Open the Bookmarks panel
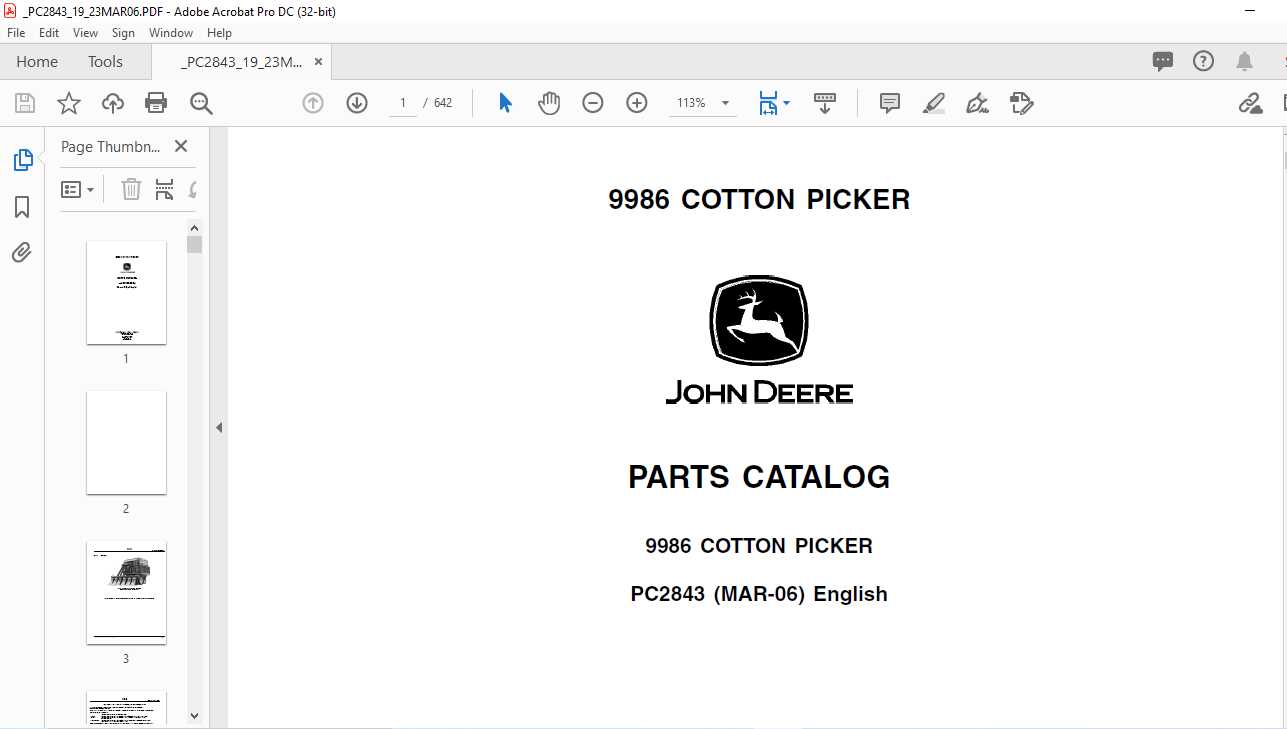The image size is (1287, 729). point(22,207)
